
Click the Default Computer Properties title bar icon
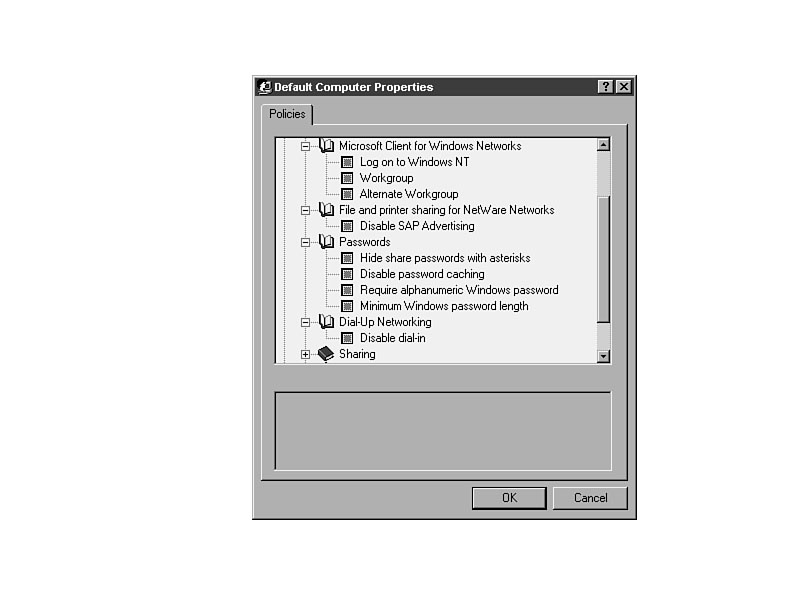tap(264, 87)
